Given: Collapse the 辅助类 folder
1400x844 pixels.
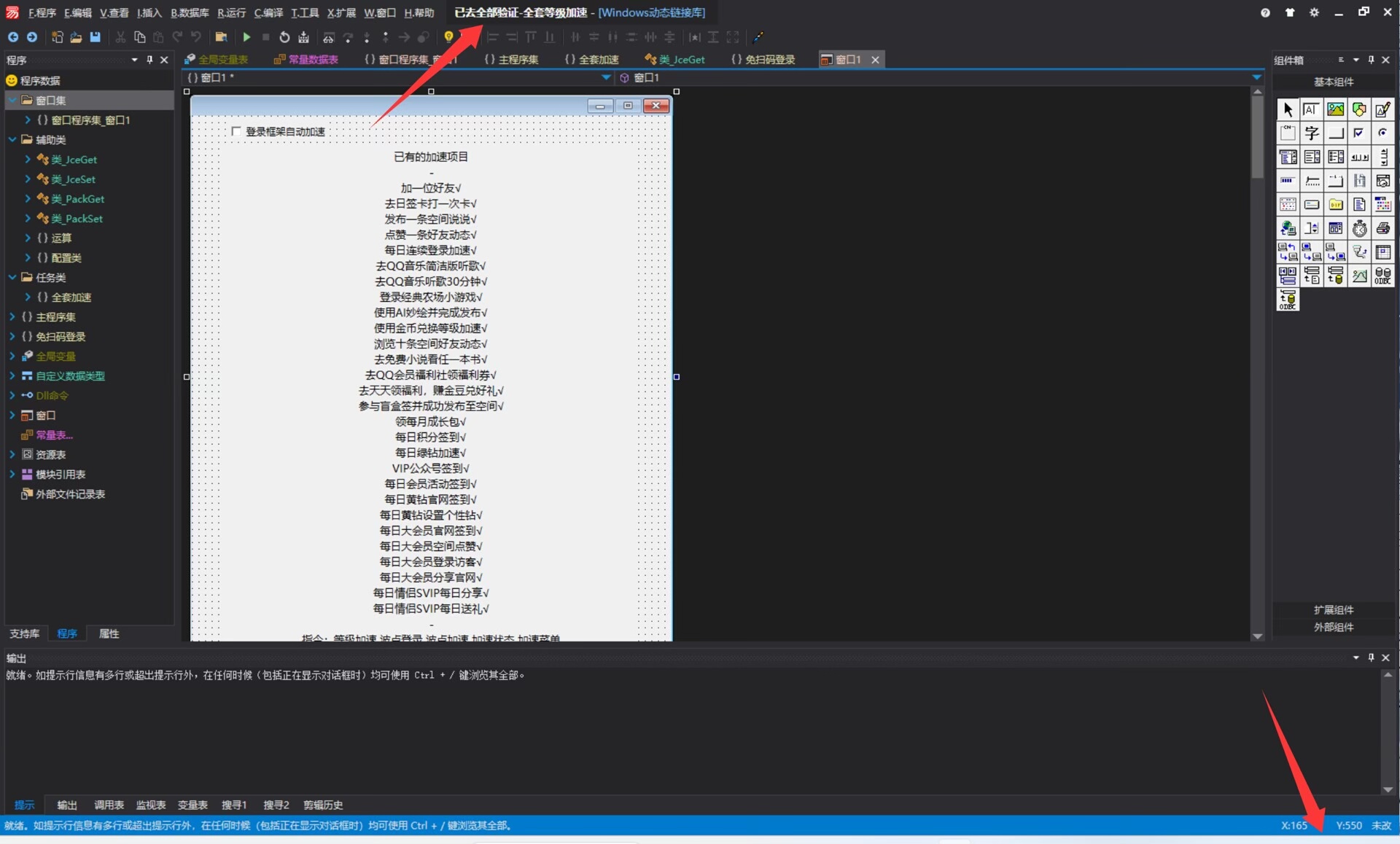Looking at the screenshot, I should pyautogui.click(x=12, y=139).
